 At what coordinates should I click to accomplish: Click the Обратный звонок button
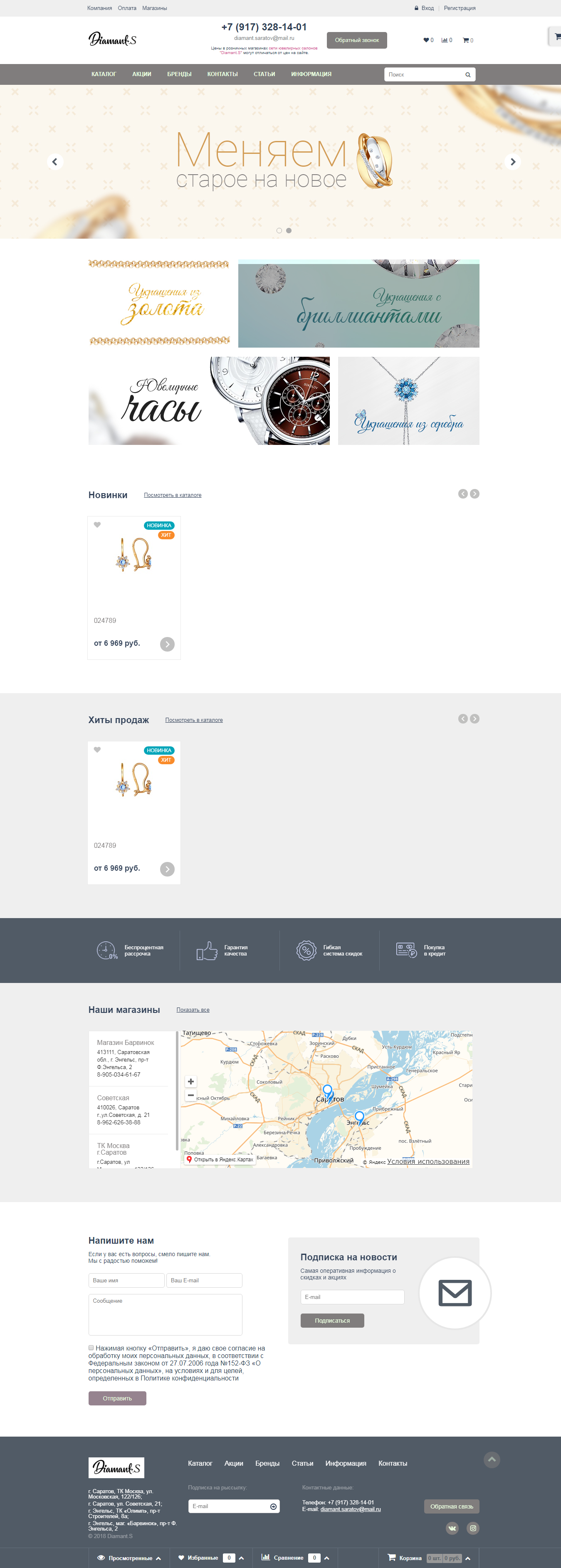tap(356, 40)
